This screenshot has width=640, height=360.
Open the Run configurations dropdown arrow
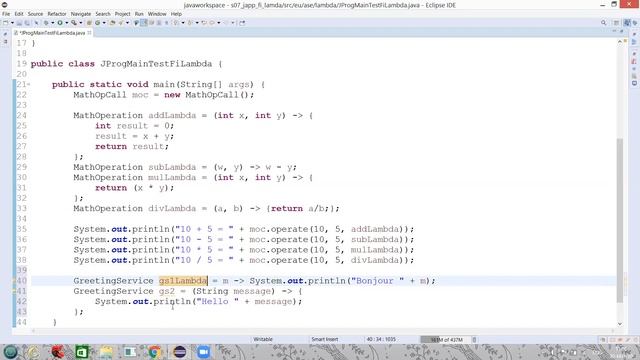(67, 23)
